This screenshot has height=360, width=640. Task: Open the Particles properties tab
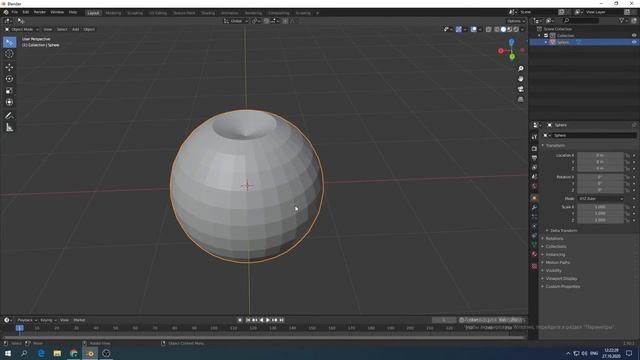tap(534, 217)
